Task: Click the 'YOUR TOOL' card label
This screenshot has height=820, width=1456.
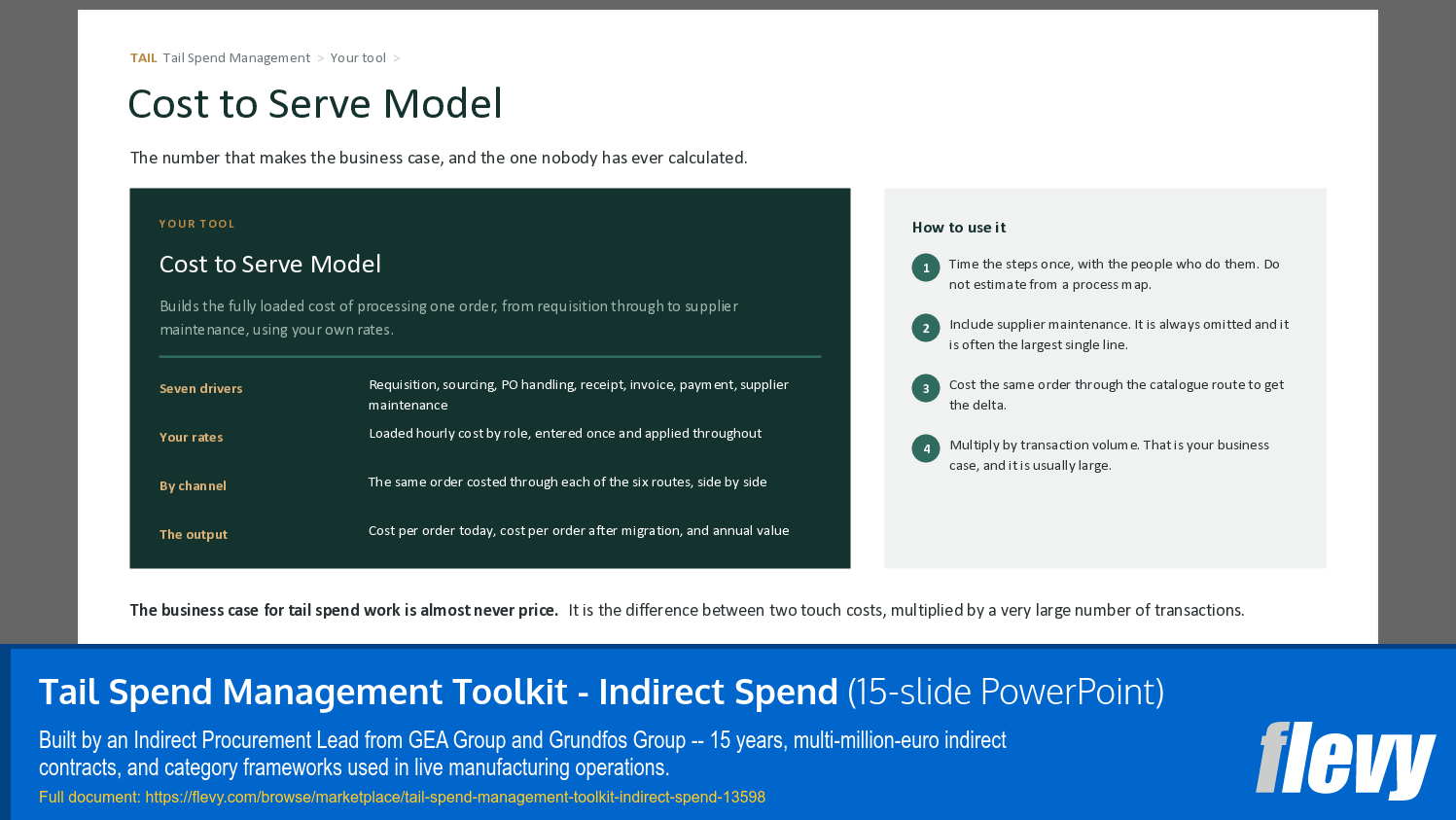Action: pos(197,224)
